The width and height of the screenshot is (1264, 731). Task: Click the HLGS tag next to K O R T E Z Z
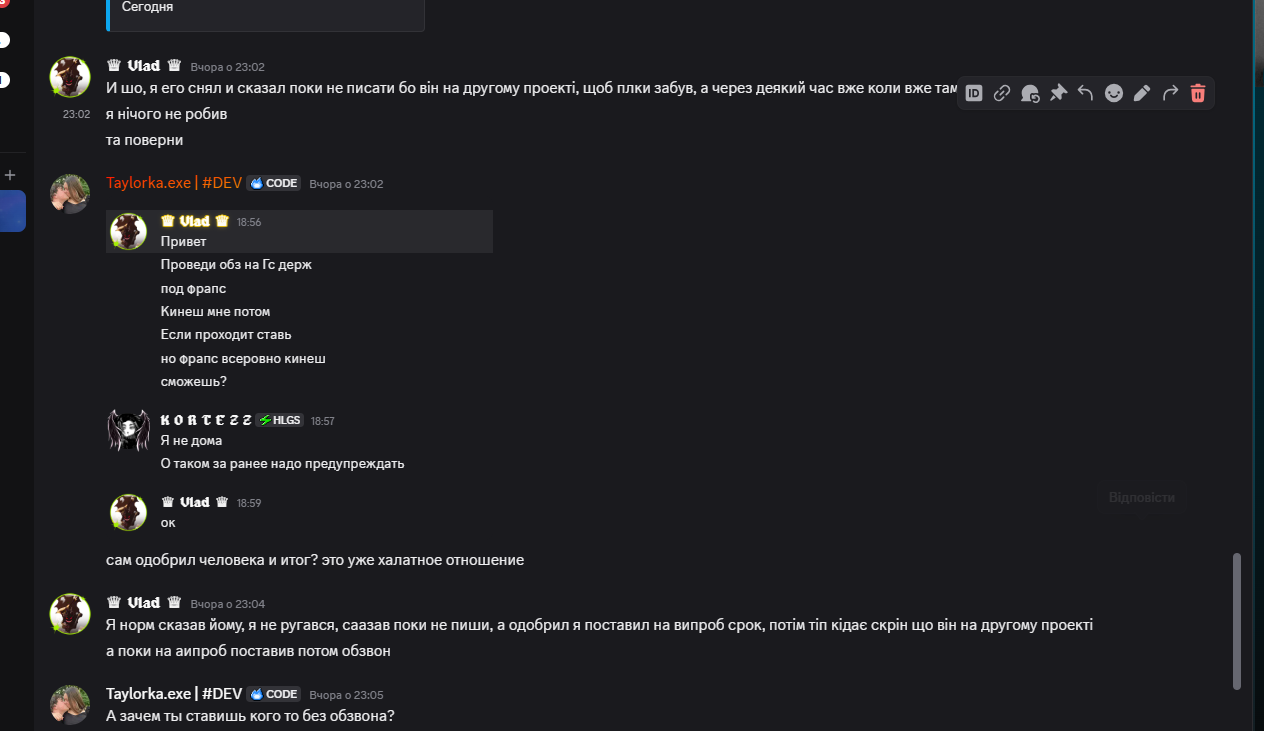click(x=280, y=421)
